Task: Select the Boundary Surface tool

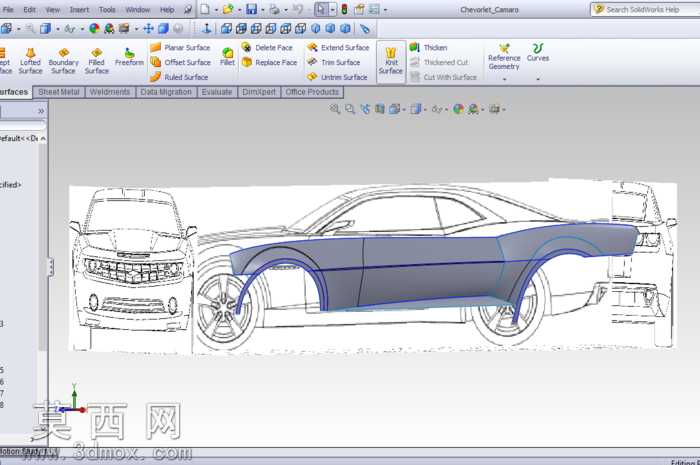Action: coord(63,61)
